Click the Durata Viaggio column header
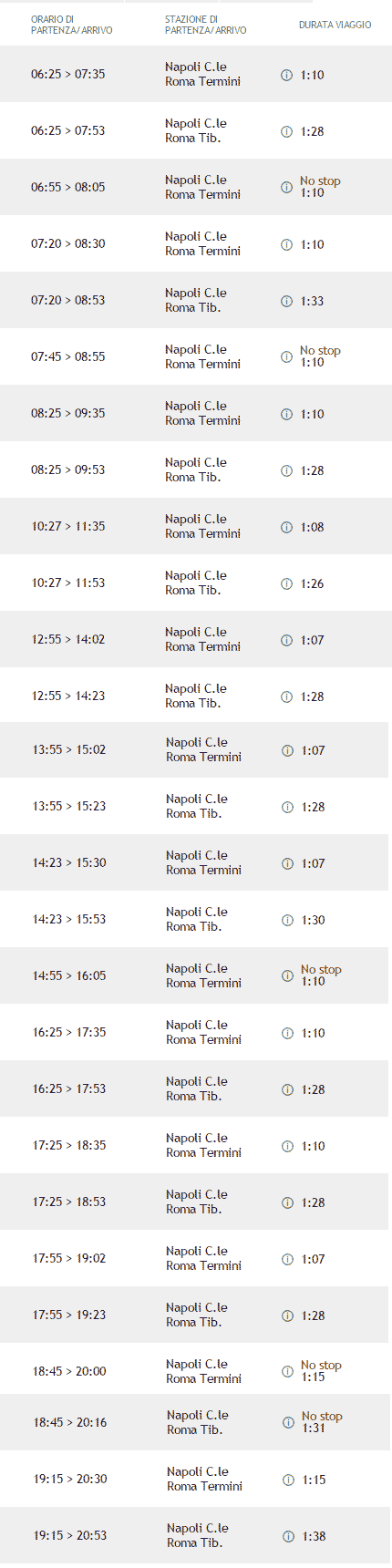The image size is (392, 1568). (x=335, y=25)
